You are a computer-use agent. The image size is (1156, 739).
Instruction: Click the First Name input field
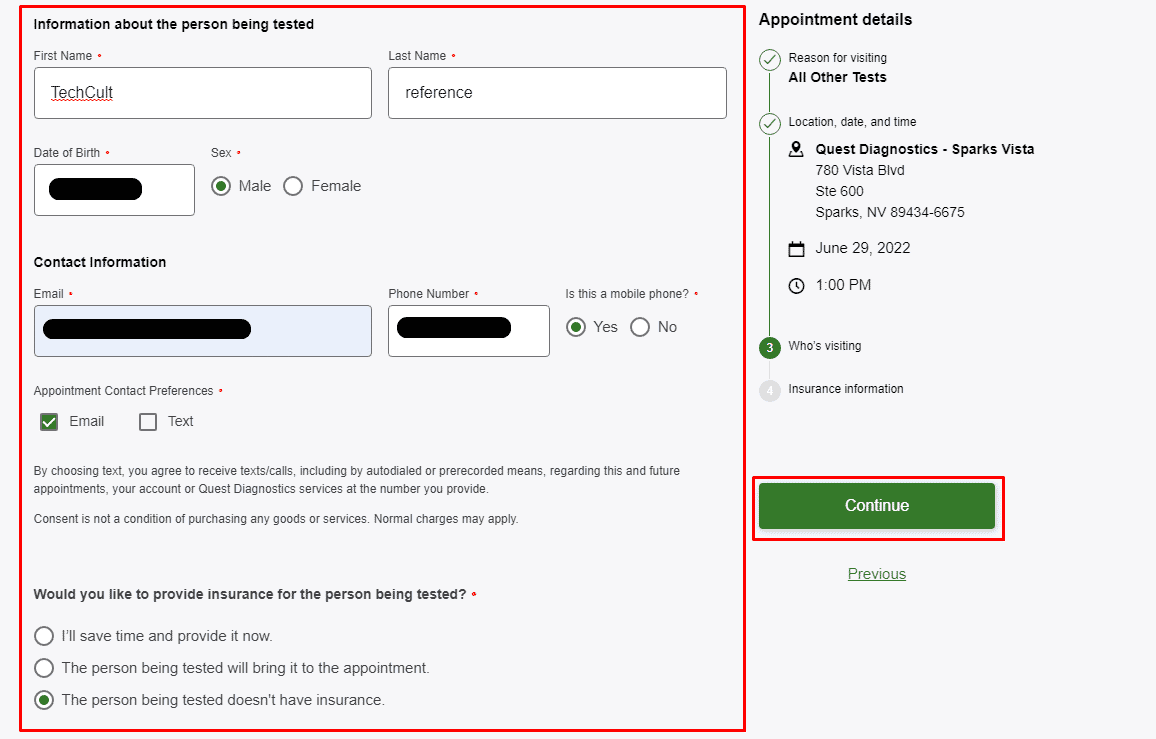(203, 93)
